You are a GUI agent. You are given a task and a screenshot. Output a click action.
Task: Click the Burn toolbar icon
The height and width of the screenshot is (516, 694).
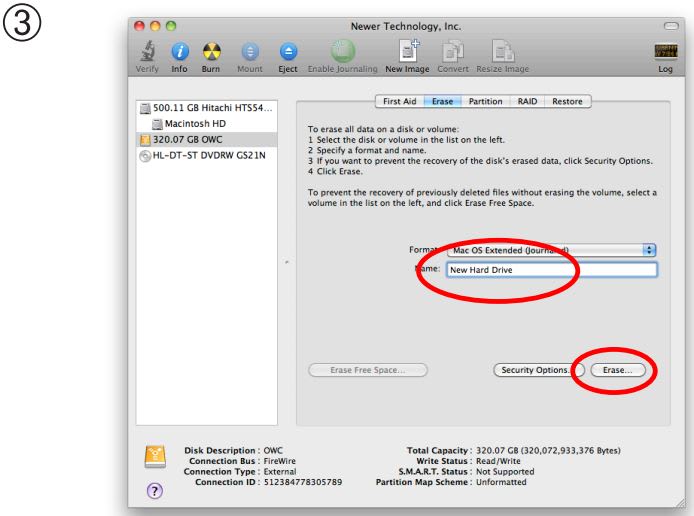(x=212, y=52)
